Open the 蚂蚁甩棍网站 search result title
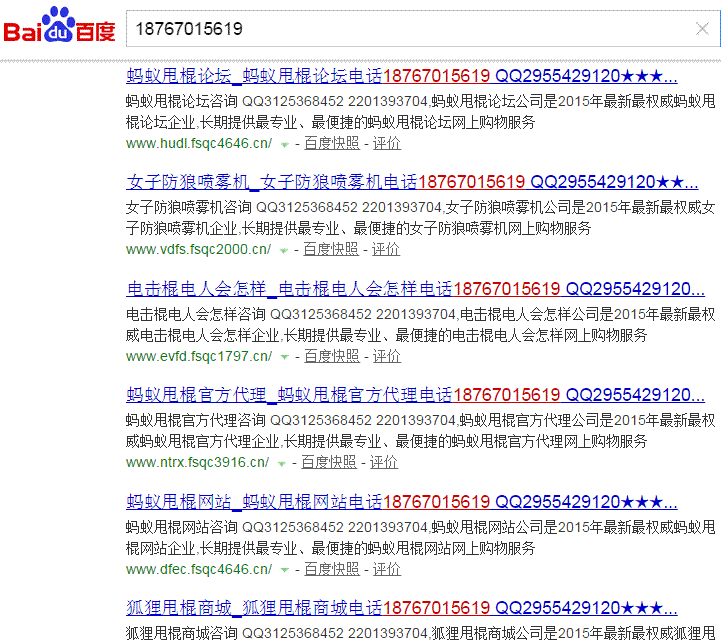 (x=401, y=502)
